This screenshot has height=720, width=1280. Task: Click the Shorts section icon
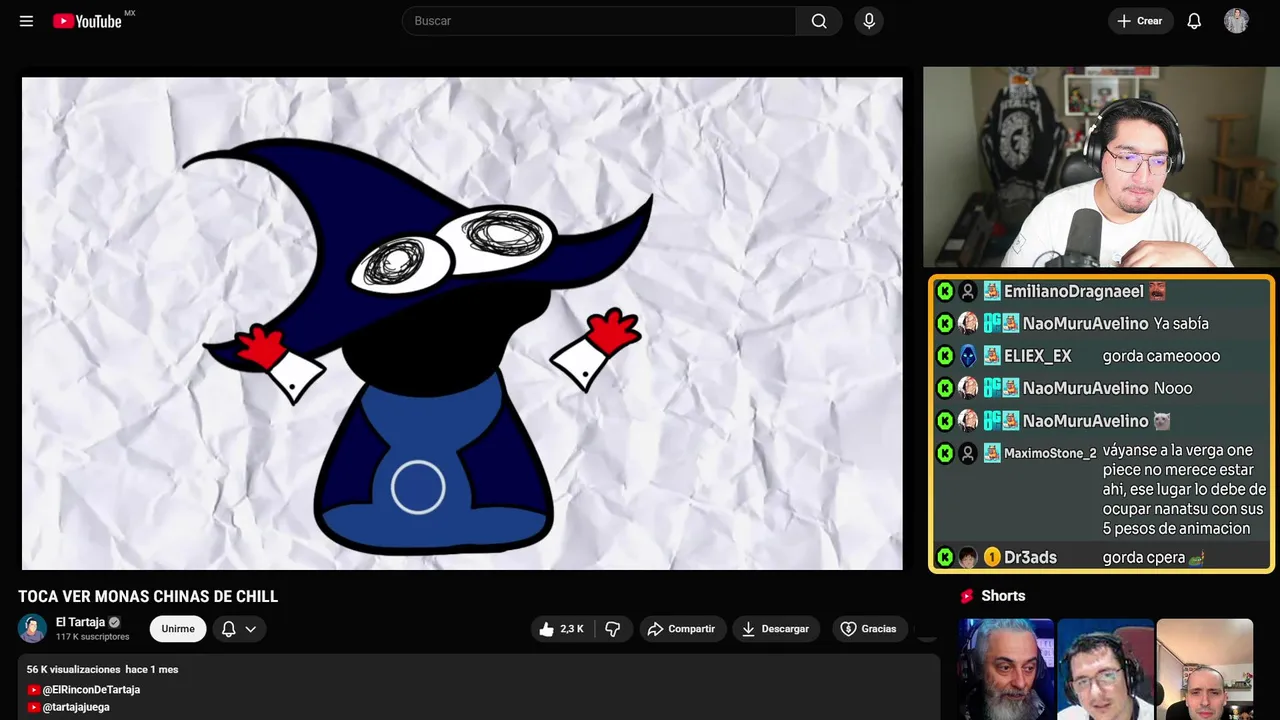[967, 596]
